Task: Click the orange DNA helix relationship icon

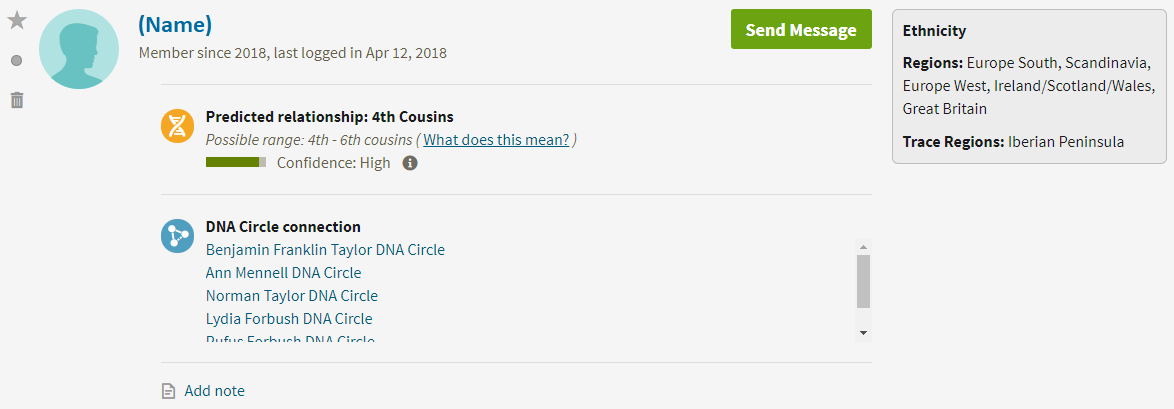Action: [x=177, y=125]
